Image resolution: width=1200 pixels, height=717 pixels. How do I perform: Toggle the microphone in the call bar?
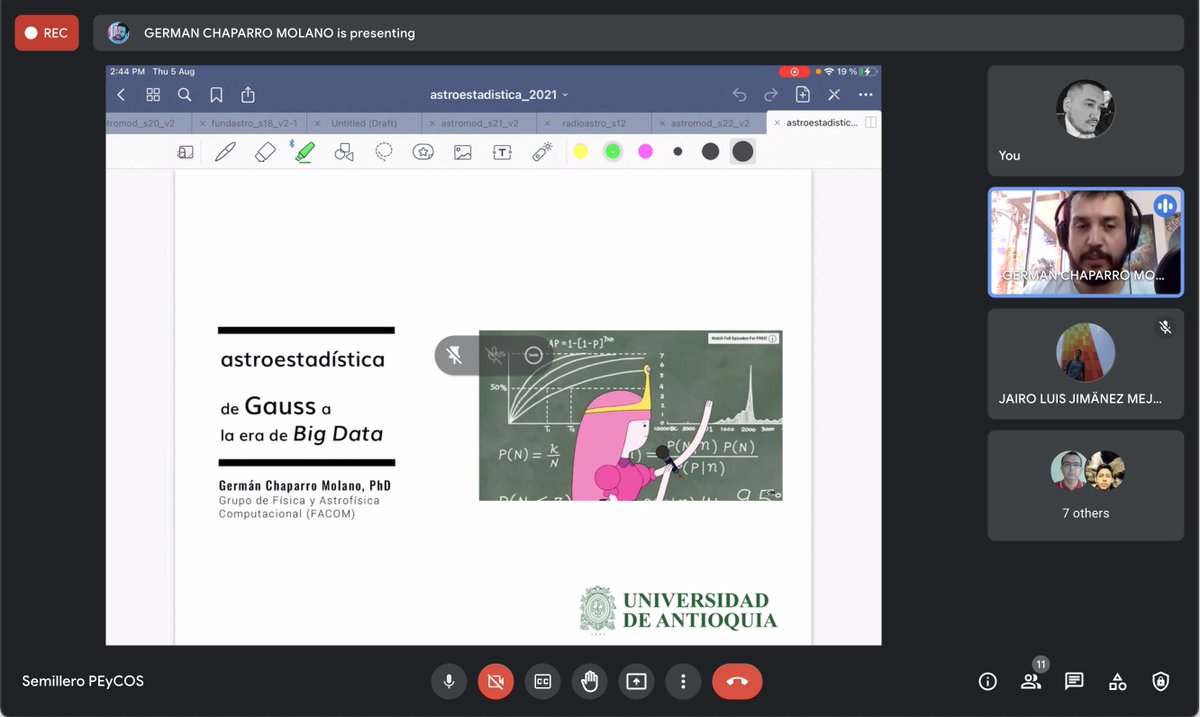click(x=449, y=681)
